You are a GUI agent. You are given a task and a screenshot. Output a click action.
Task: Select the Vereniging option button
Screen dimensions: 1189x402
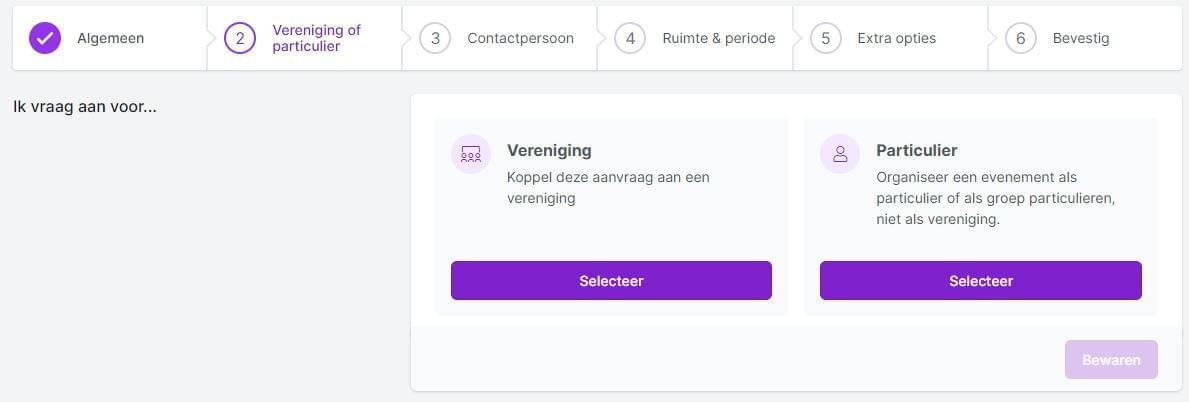pos(611,281)
